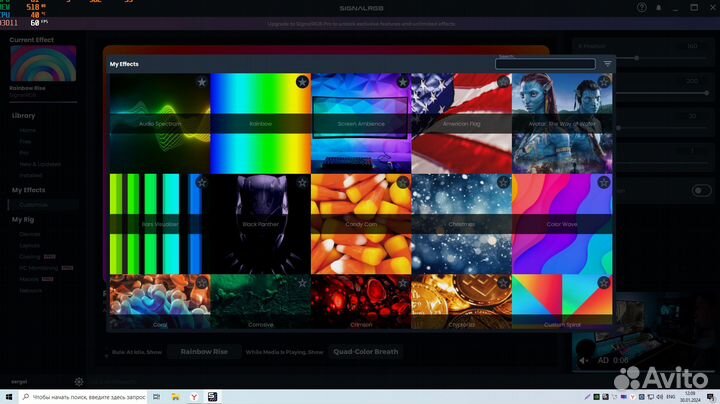Favorite the Rainbow effect with its star
720x404 pixels.
[x=302, y=82]
